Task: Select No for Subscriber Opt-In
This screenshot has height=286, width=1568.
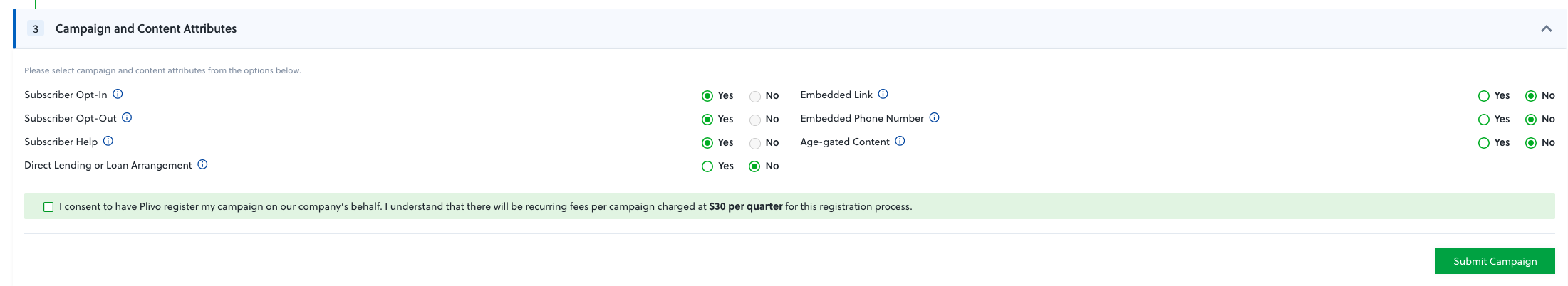Action: tap(755, 96)
